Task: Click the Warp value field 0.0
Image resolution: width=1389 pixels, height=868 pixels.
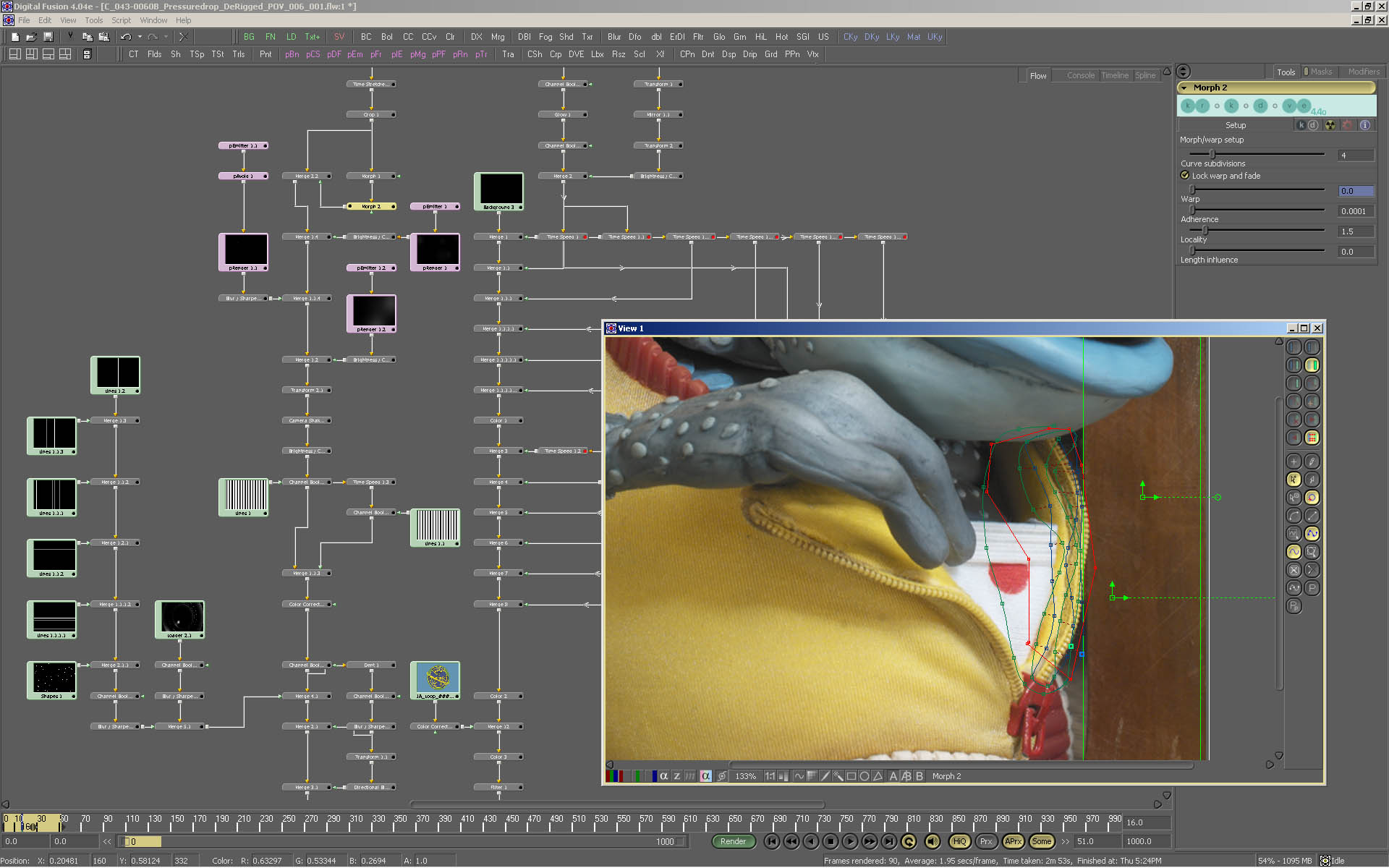Action: point(1356,191)
